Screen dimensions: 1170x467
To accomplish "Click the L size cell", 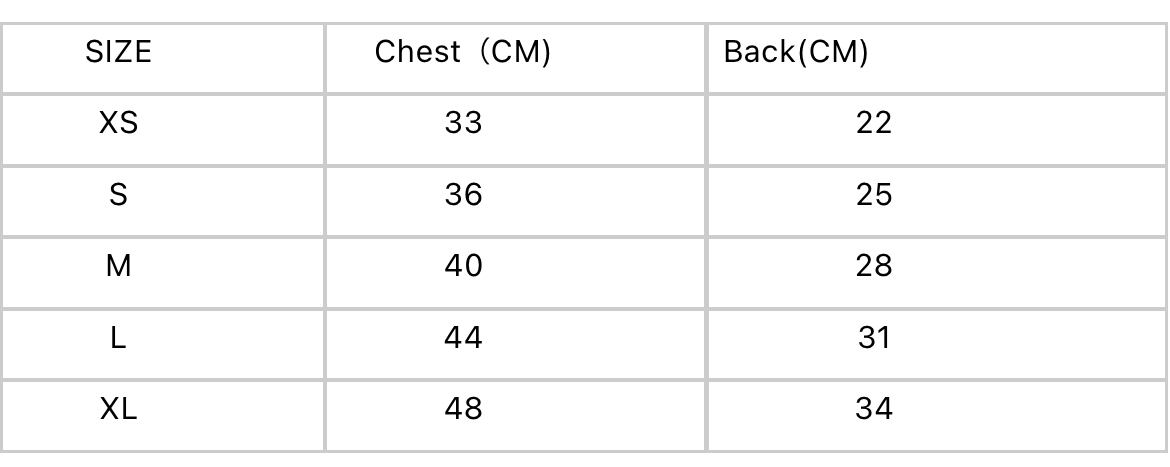I will 118,339.
